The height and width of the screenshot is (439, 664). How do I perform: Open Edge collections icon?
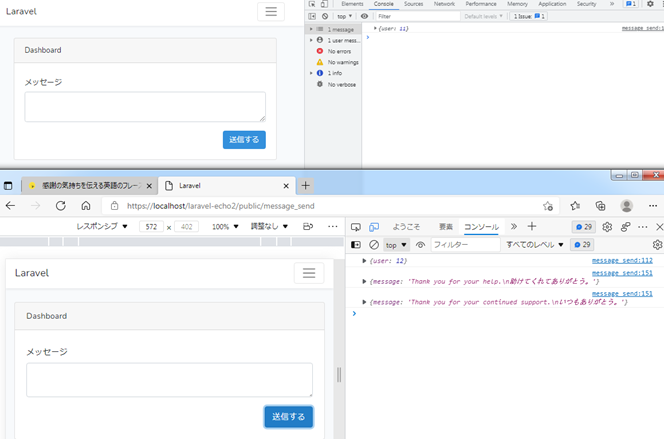pos(600,206)
